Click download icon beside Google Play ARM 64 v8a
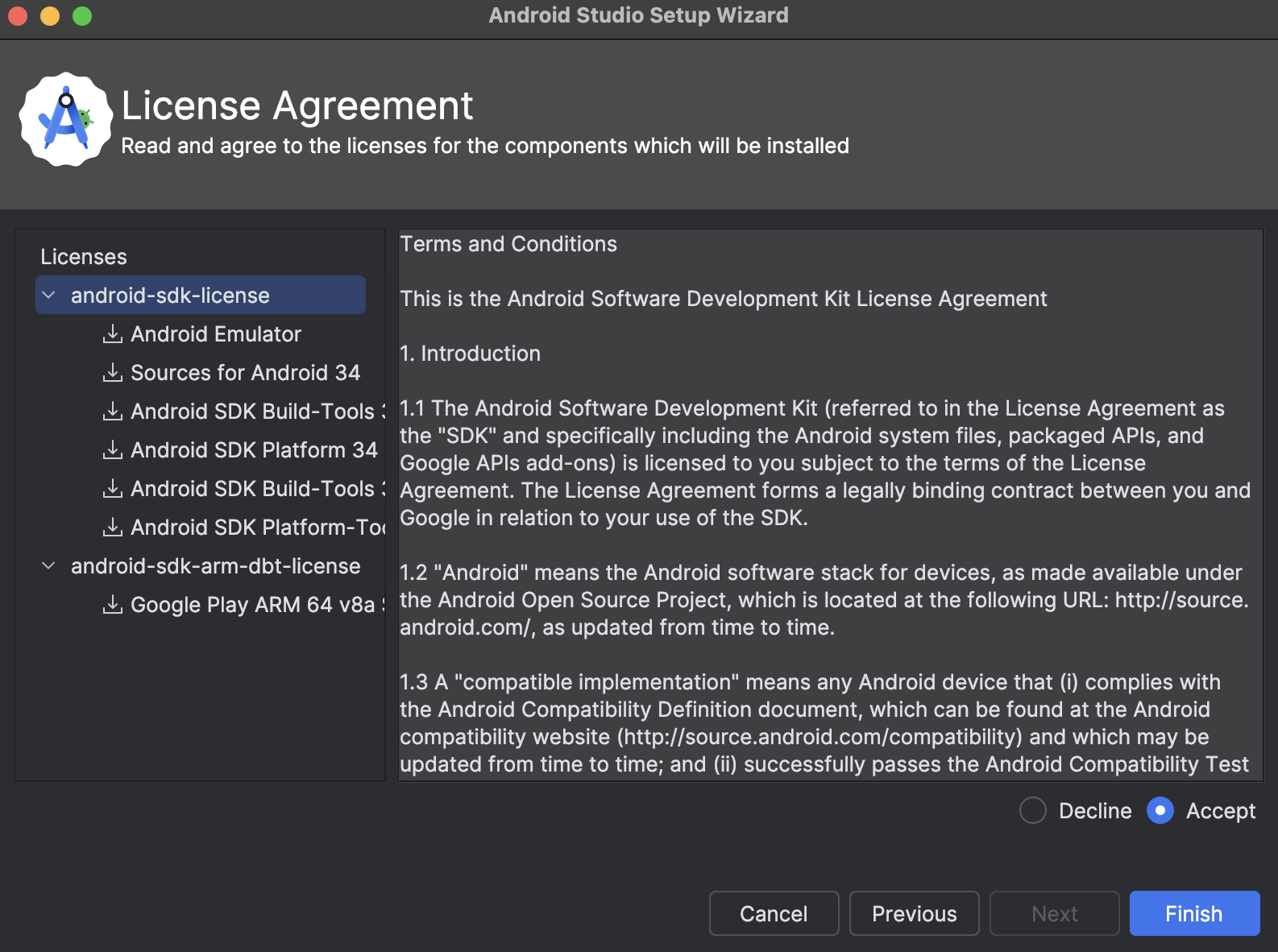1278x952 pixels. click(113, 604)
